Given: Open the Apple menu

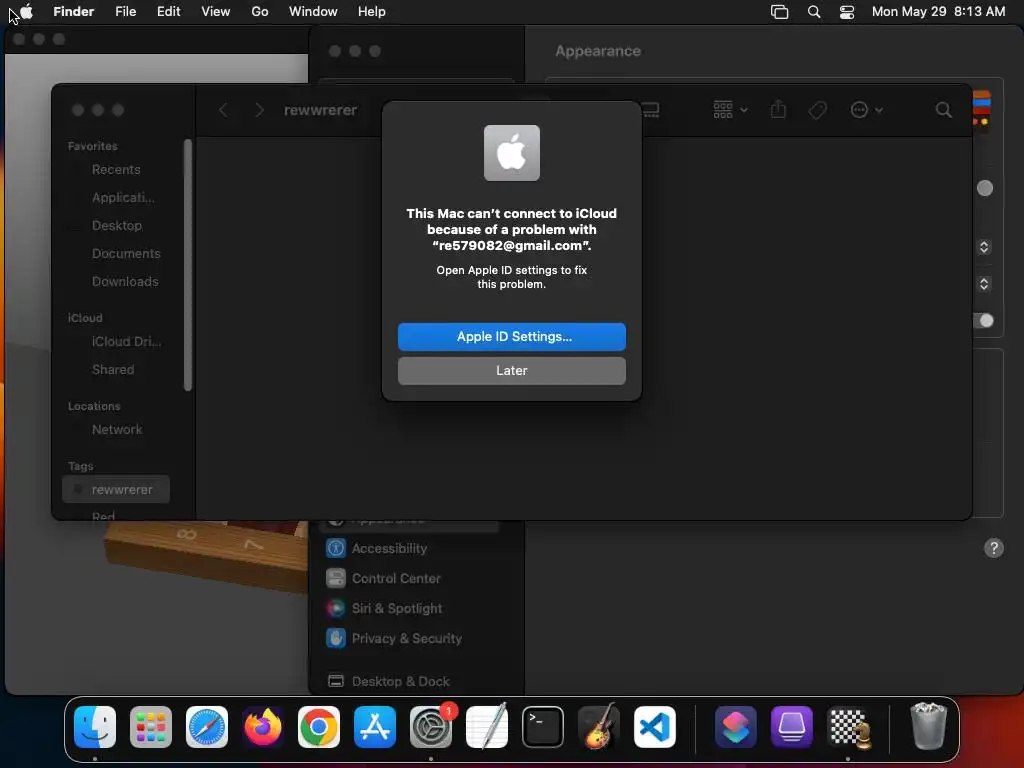Looking at the screenshot, I should pos(26,11).
